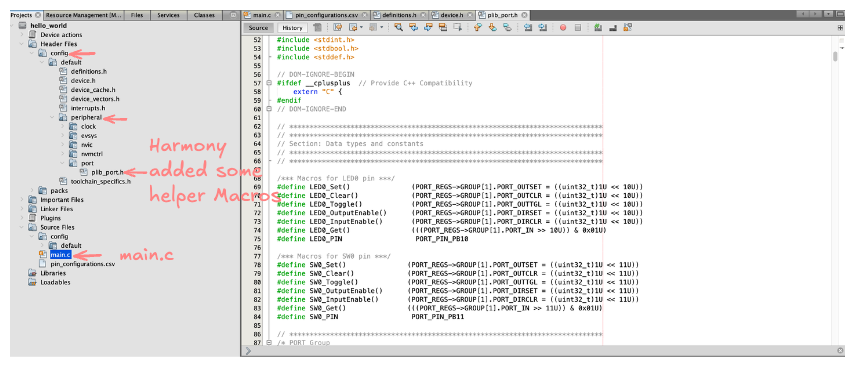Click Shift Line Left icon

pos(528,27)
